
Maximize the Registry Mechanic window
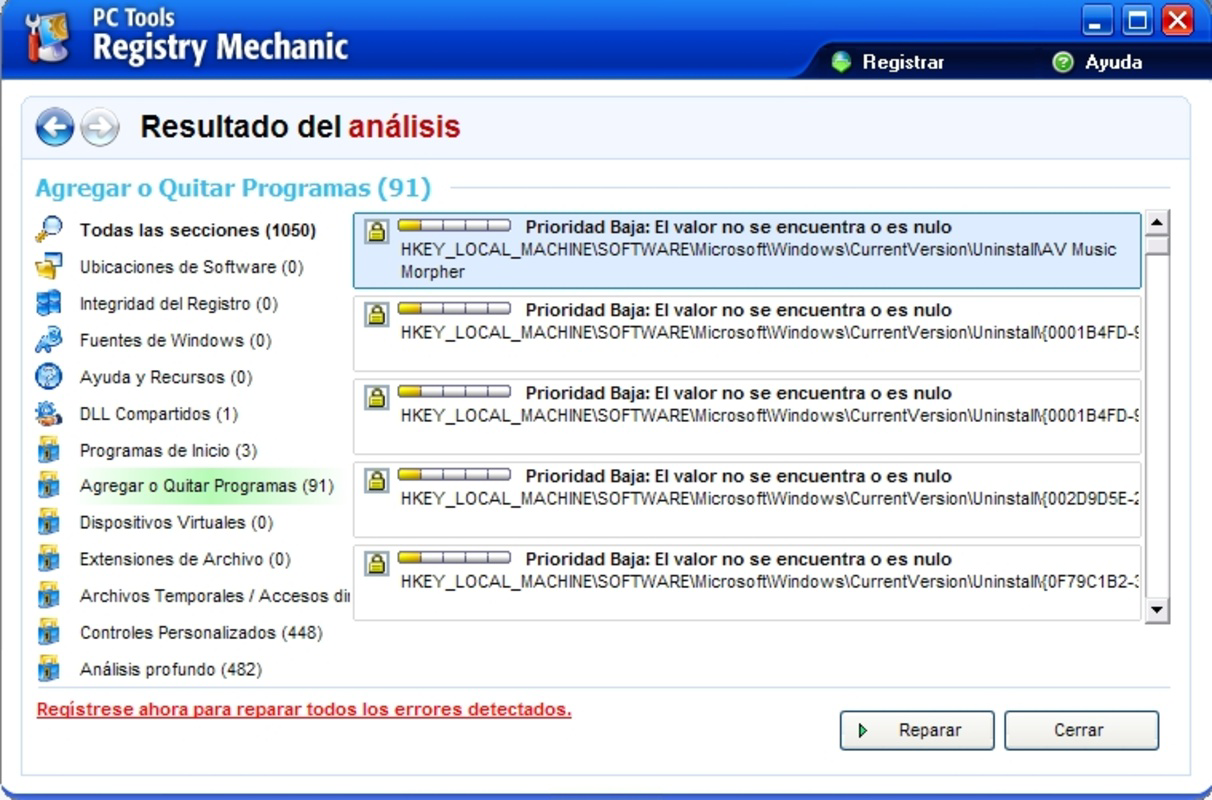pyautogui.click(x=1137, y=20)
